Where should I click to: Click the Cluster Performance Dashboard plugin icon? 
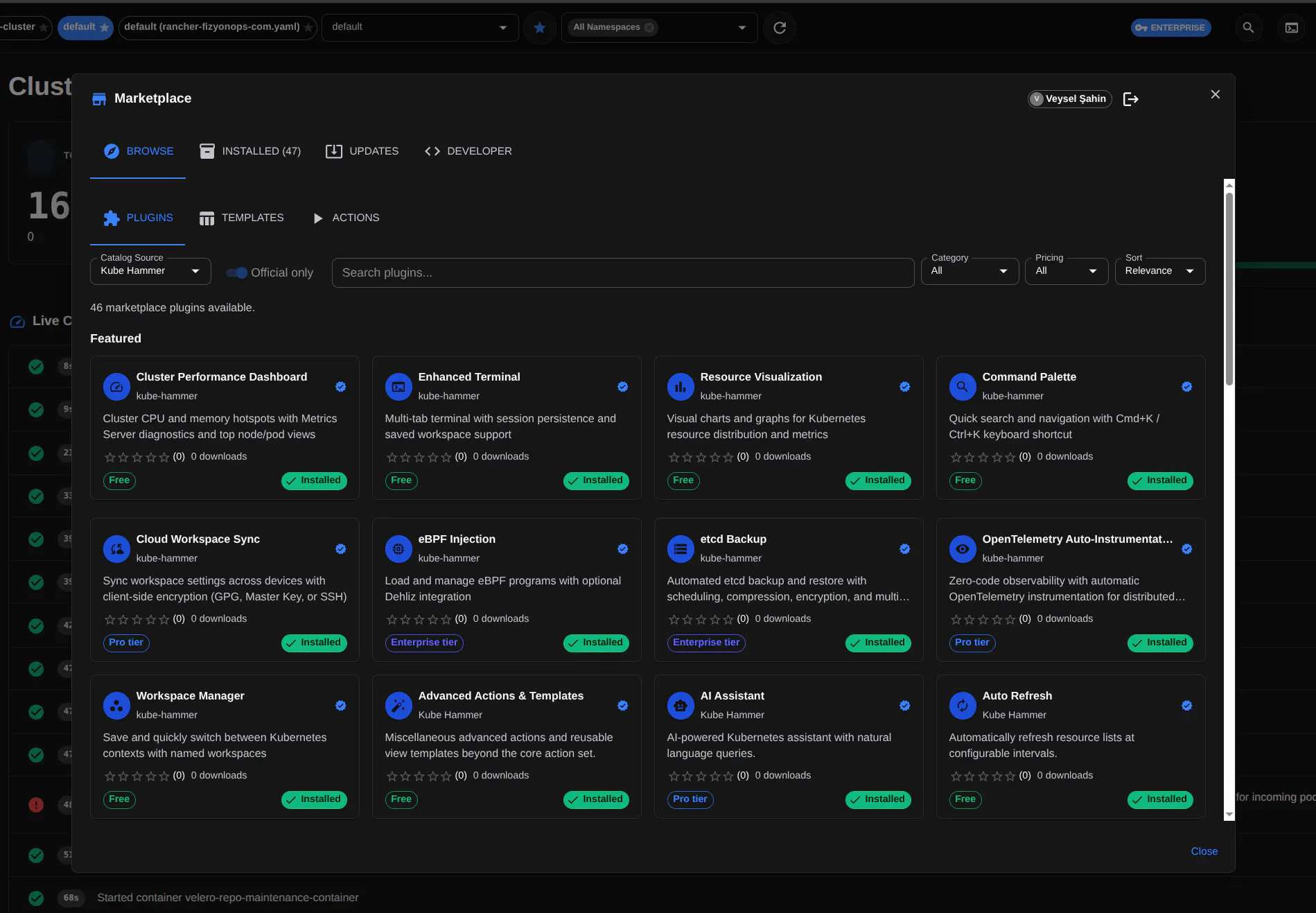point(116,387)
